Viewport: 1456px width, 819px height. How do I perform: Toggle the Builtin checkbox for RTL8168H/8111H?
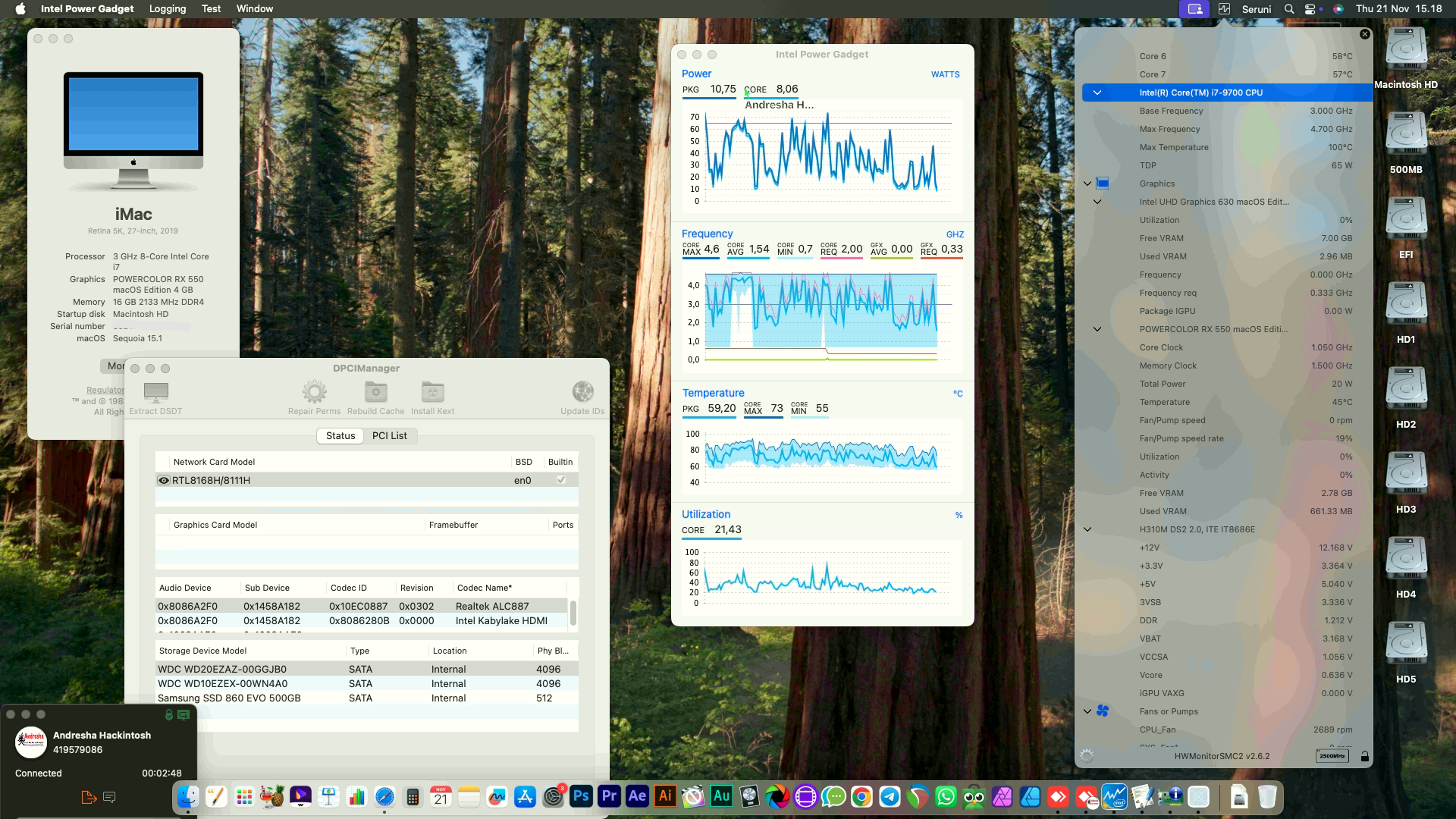point(561,480)
